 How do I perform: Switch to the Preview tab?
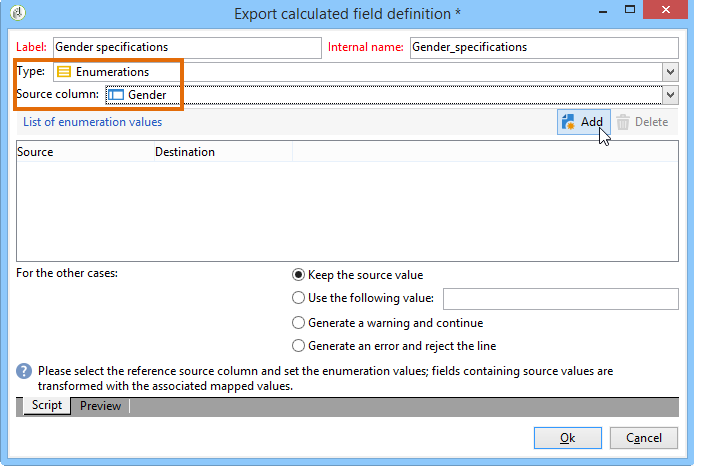(x=100, y=406)
